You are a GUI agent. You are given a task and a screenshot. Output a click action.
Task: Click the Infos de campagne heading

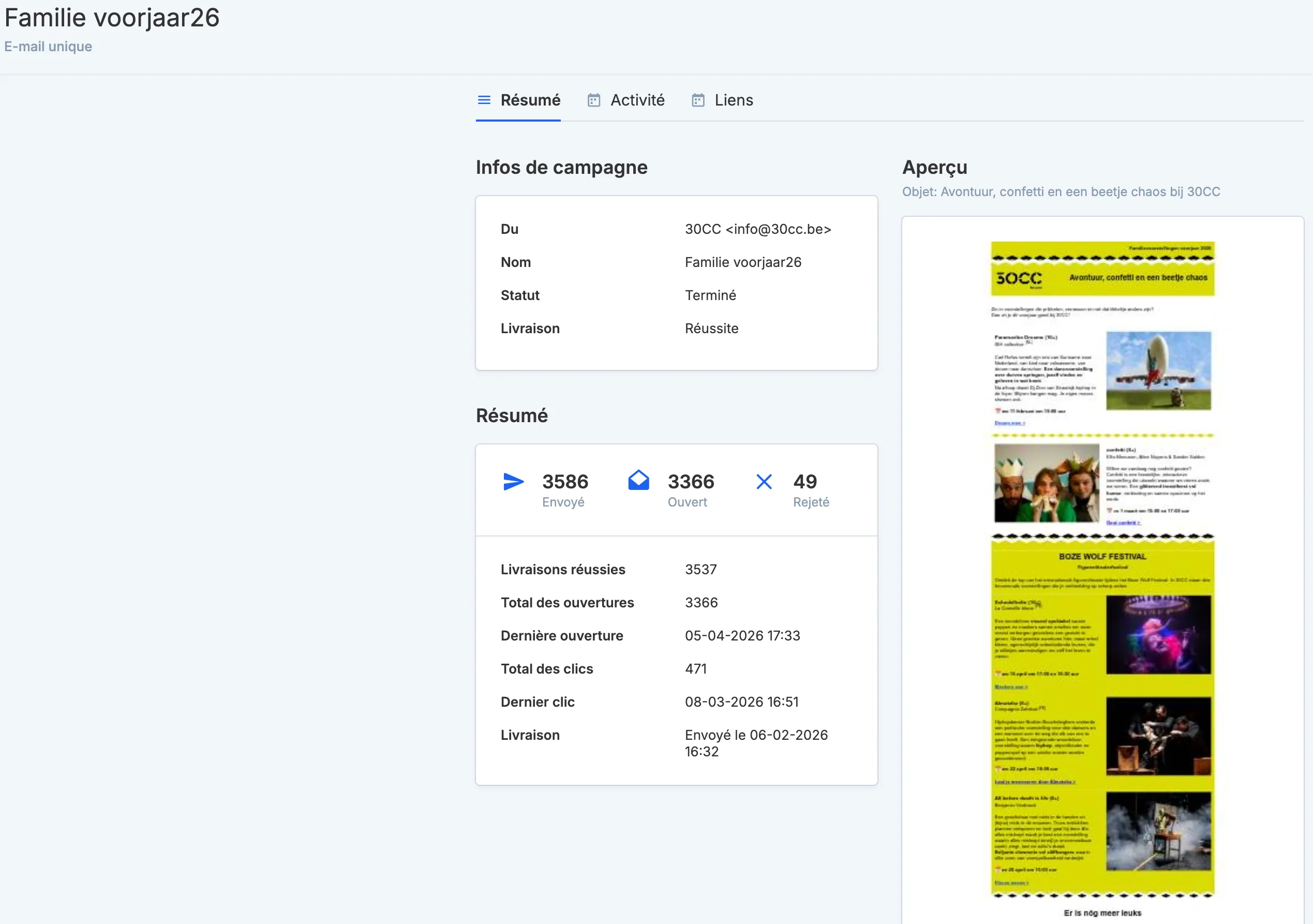coord(562,168)
